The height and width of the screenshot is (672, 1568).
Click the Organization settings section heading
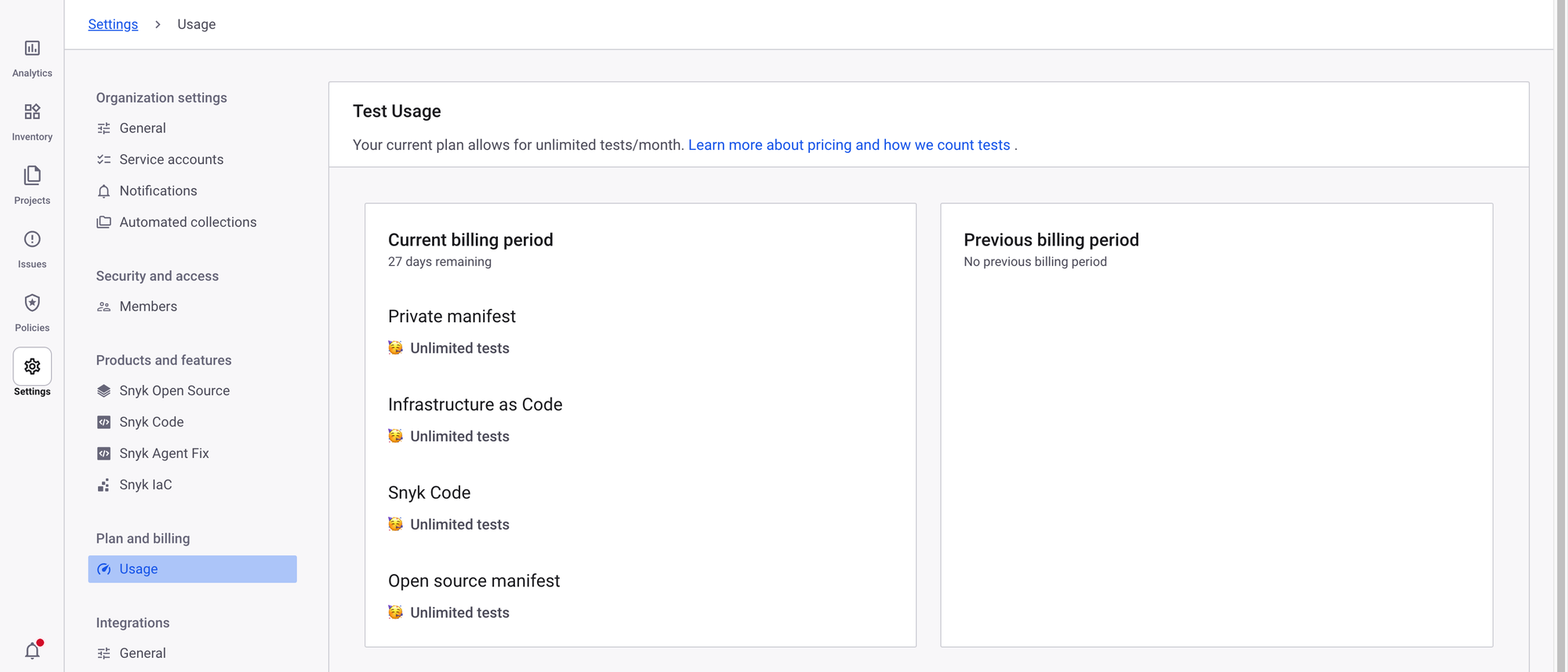coord(162,98)
